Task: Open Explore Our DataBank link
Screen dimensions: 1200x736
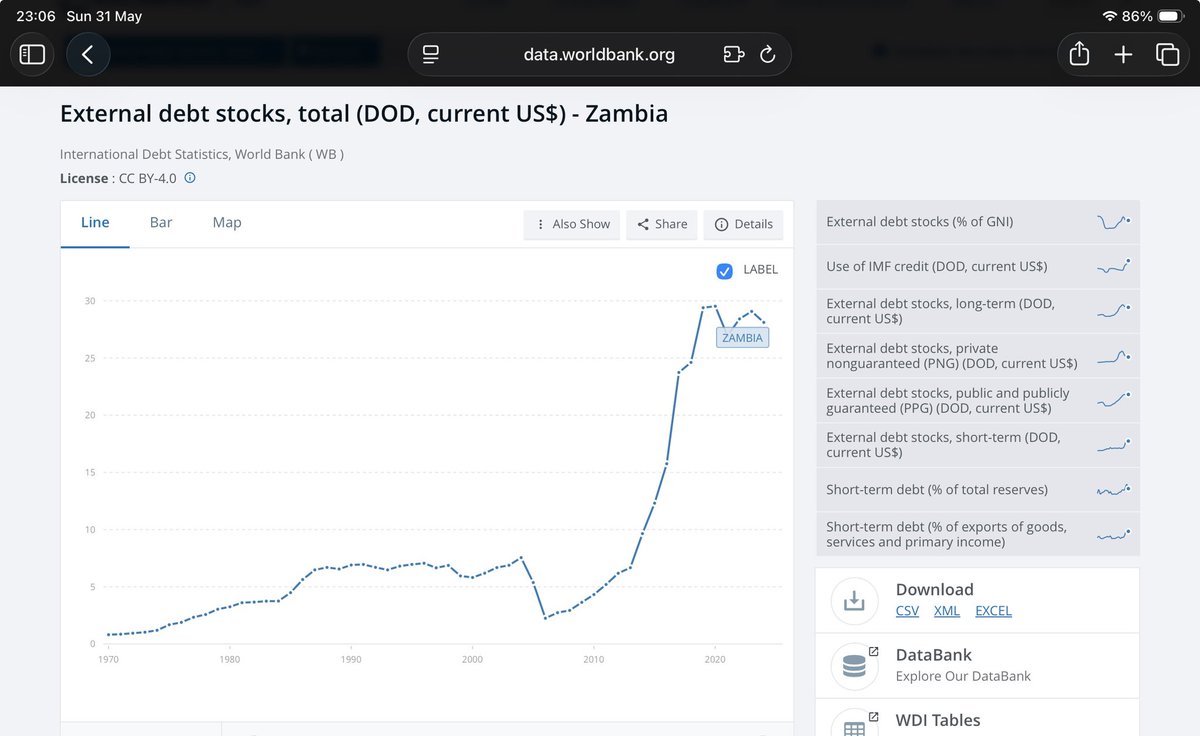Action: [x=963, y=676]
